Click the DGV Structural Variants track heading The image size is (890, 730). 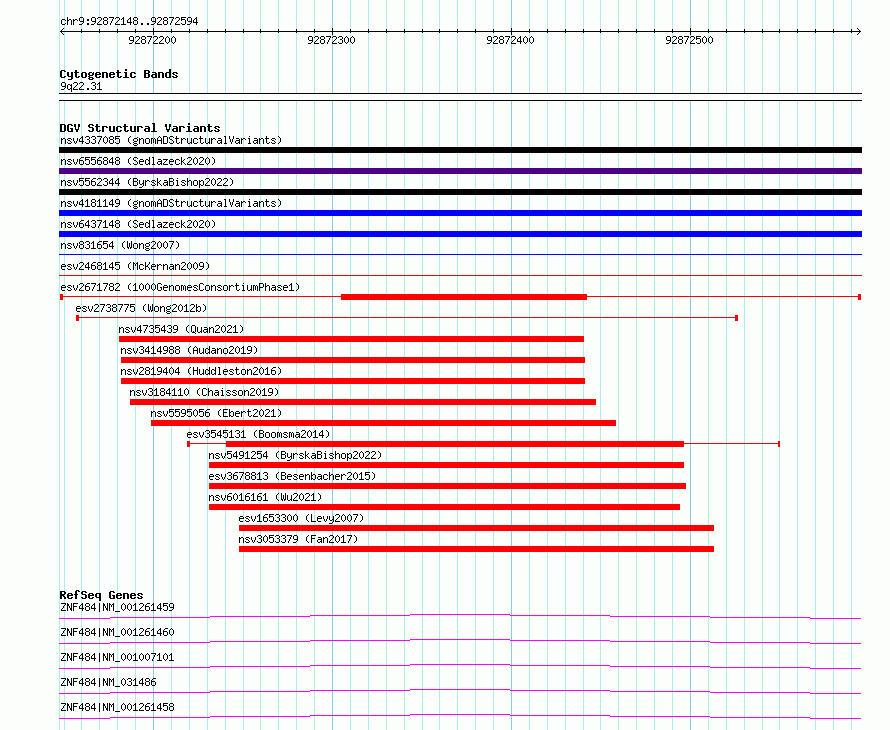coord(140,128)
